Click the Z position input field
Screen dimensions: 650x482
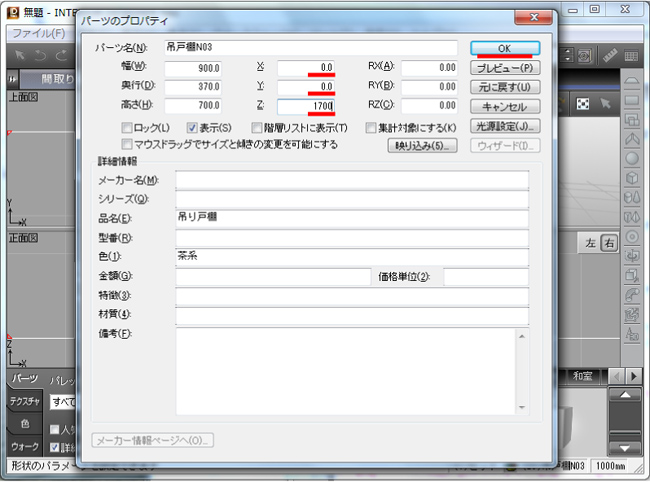pyautogui.click(x=305, y=104)
